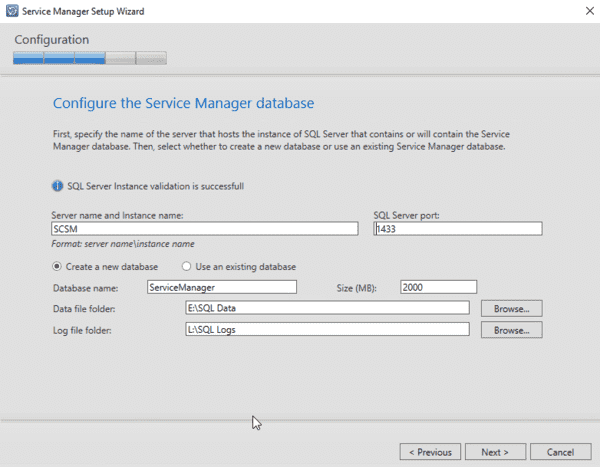Image resolution: width=600 pixels, height=467 pixels.
Task: Click the Server name and Instance name field
Action: coord(205,229)
